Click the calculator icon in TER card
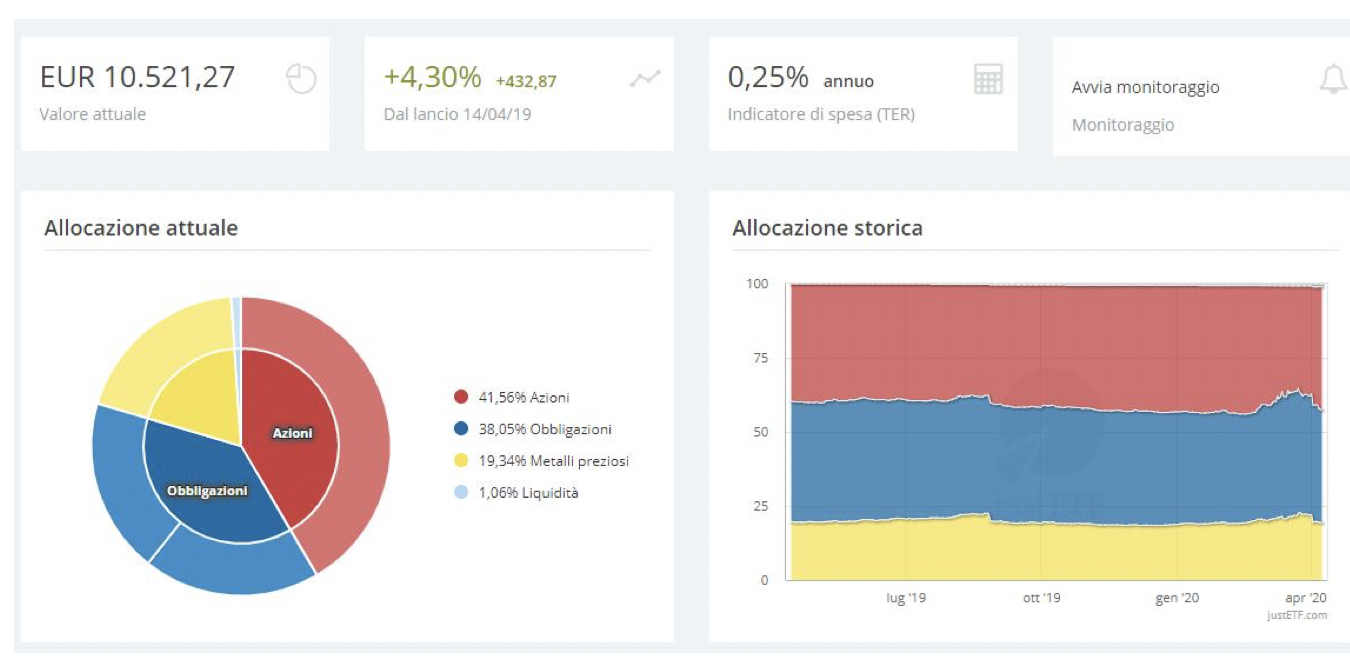Image resolution: width=1350 pixels, height=670 pixels. tap(988, 79)
